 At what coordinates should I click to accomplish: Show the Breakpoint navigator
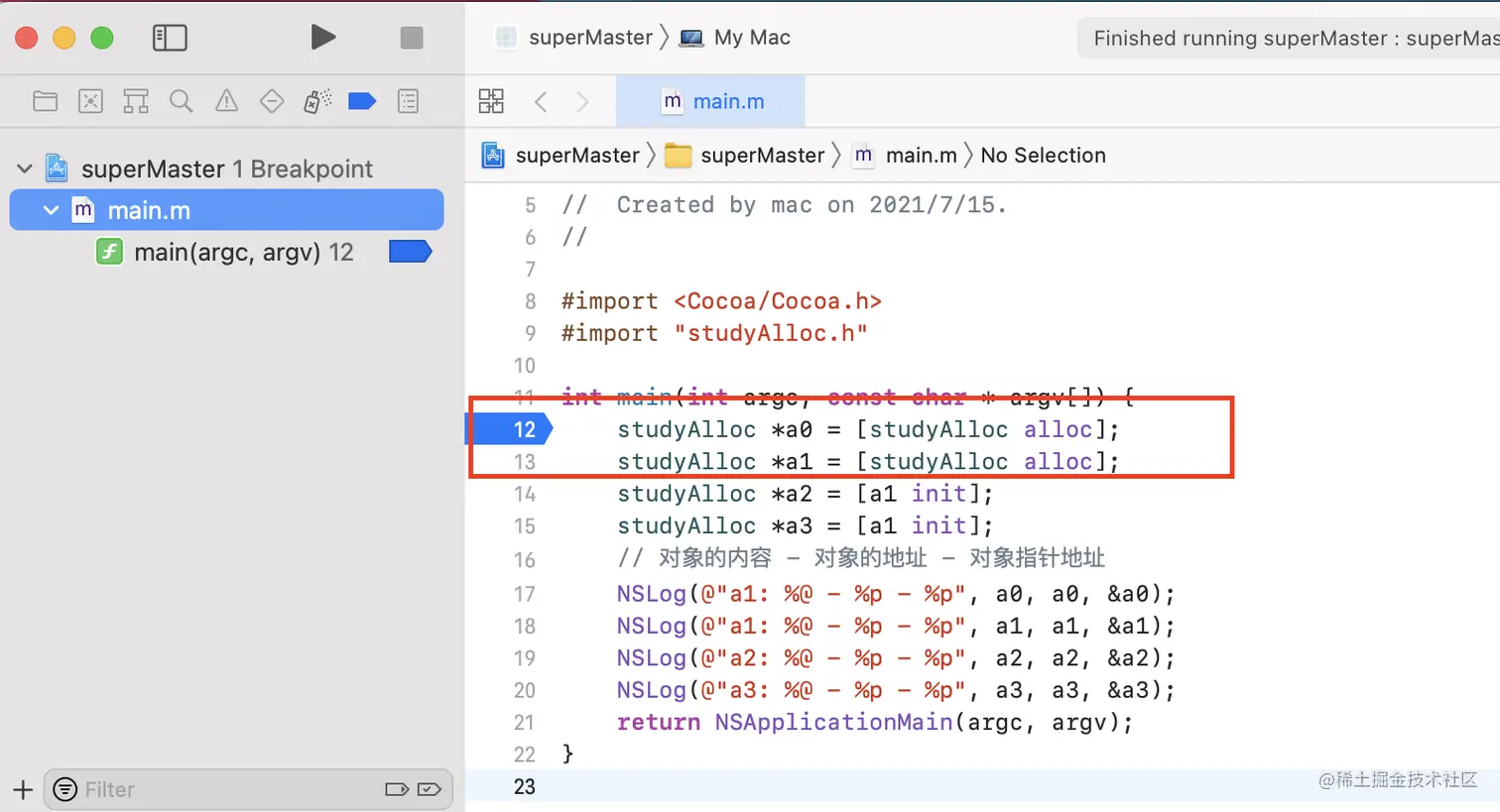[362, 101]
